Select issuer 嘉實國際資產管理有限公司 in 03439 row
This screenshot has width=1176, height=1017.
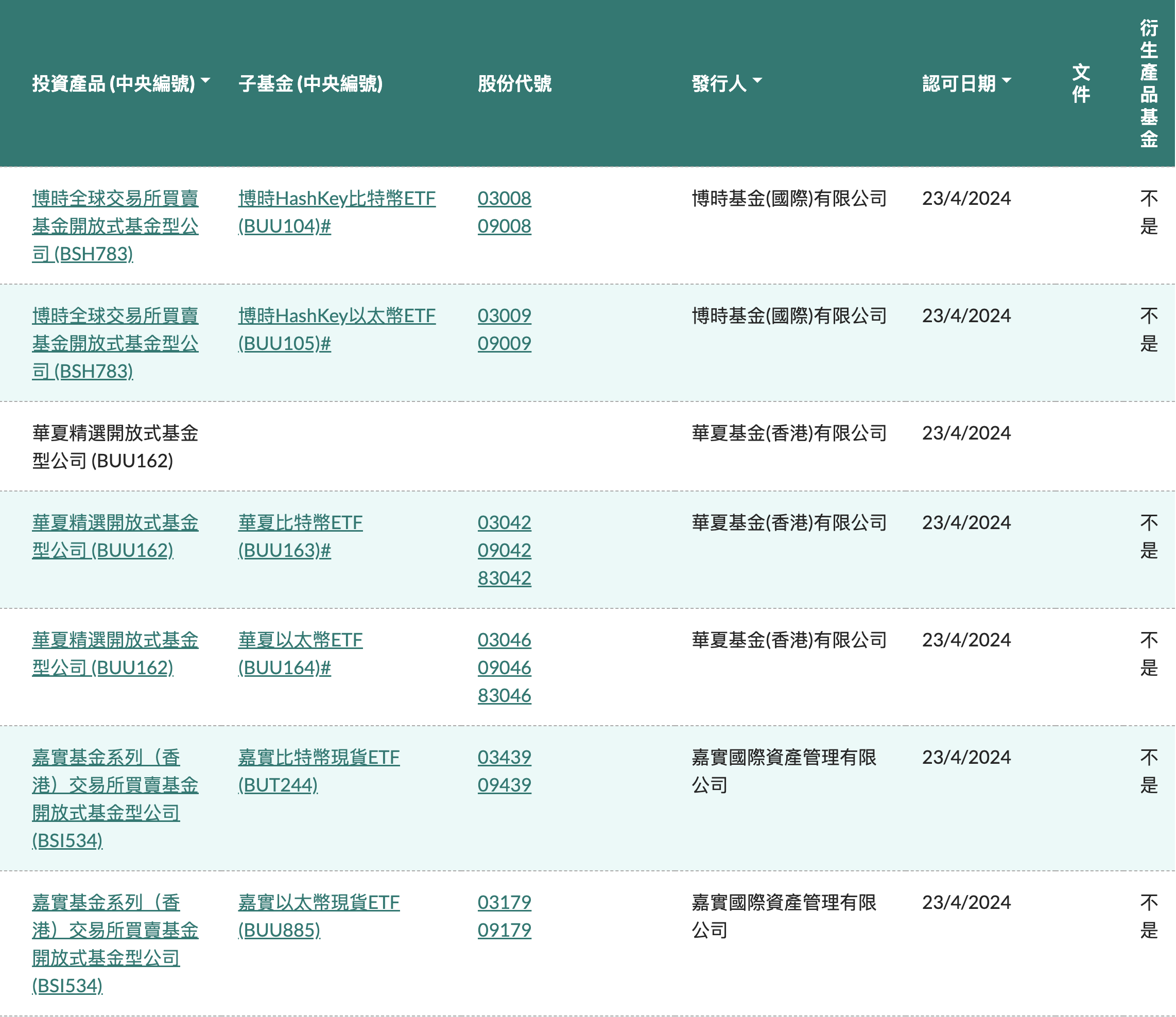click(784, 771)
